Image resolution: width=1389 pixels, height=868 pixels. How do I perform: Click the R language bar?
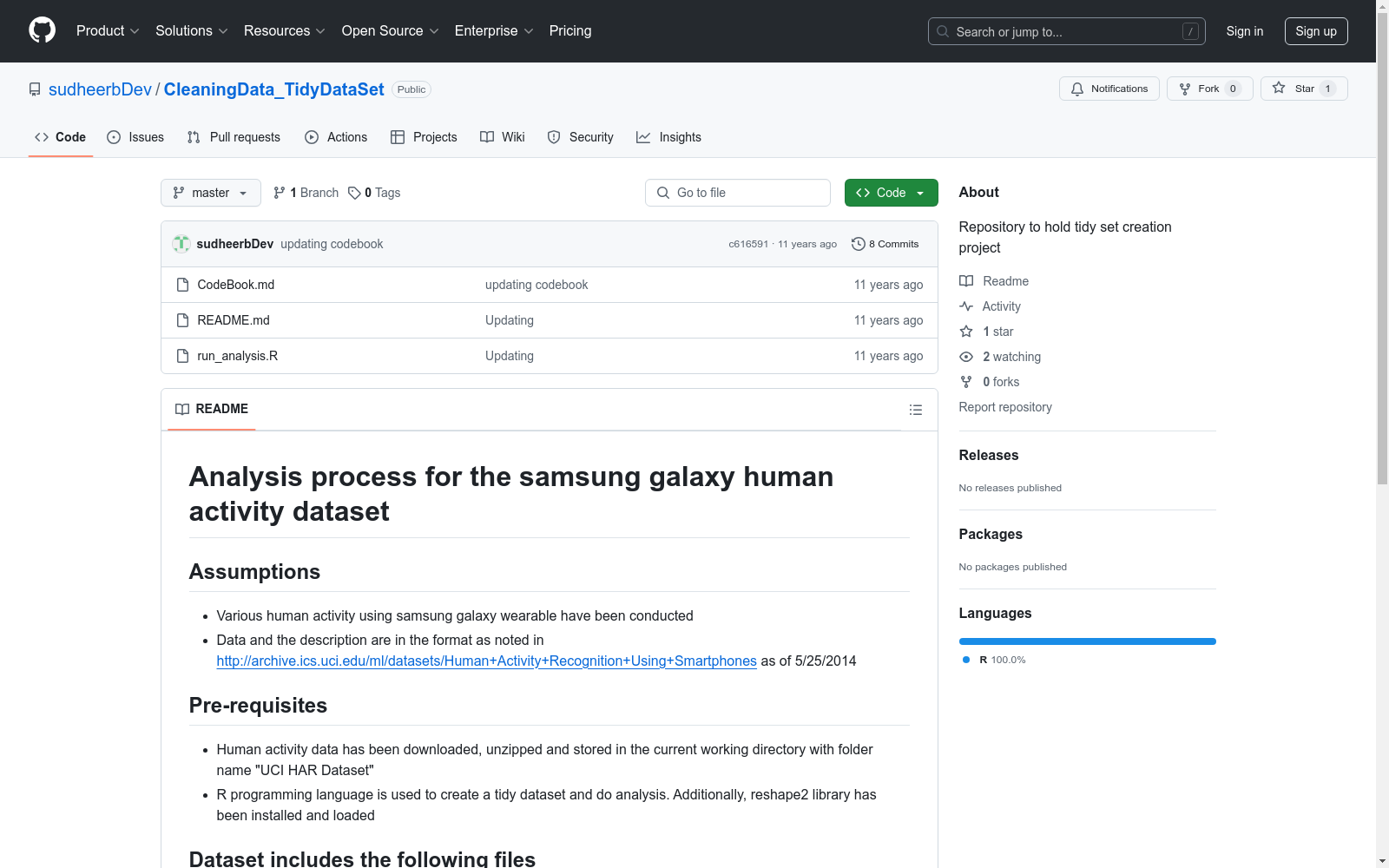(1088, 641)
